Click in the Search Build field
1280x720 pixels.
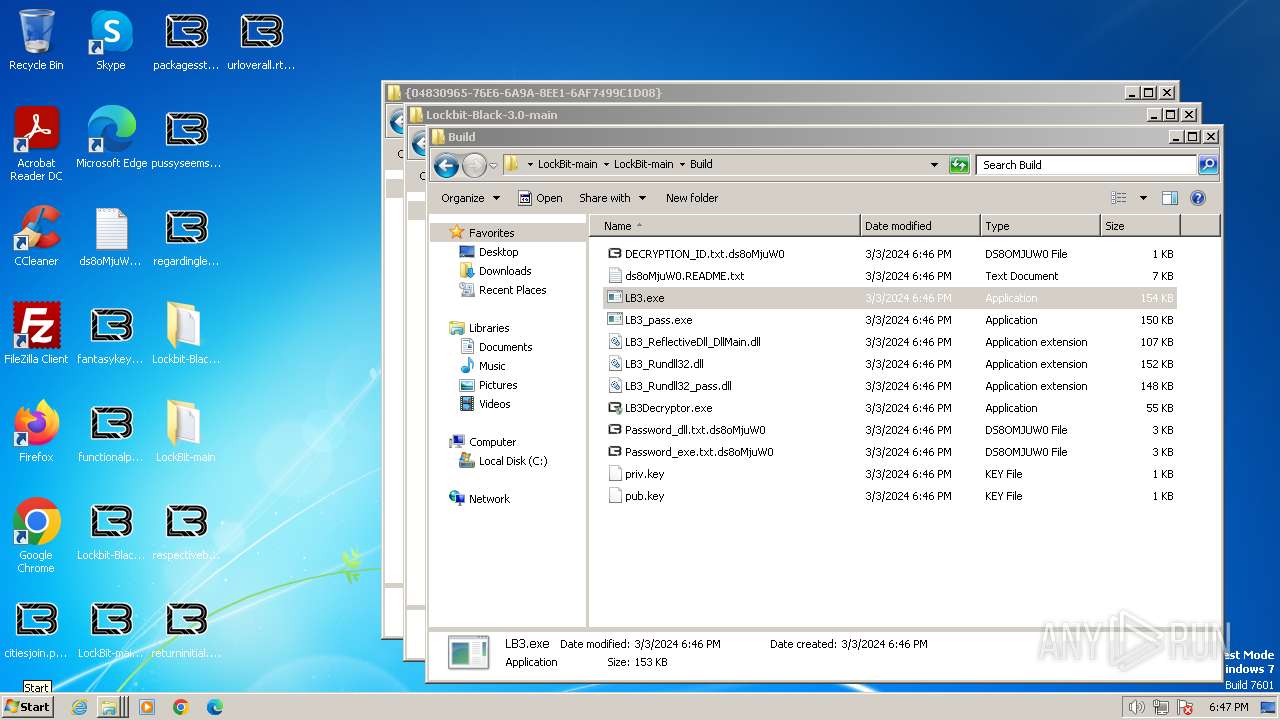coord(1087,165)
